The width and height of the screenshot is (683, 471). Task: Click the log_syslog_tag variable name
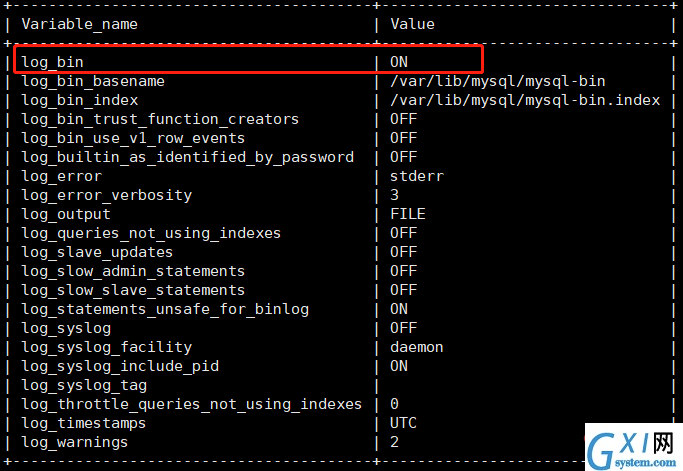click(x=84, y=386)
